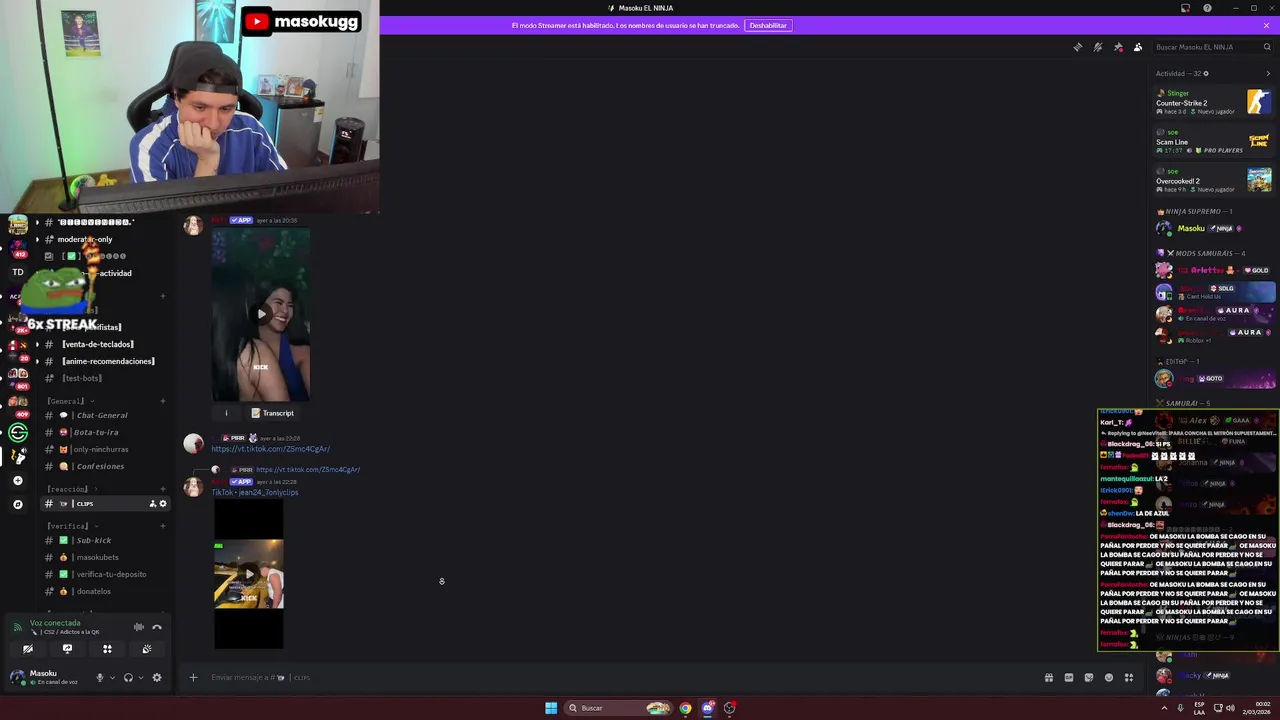Select the editor member with GOTO tag
This screenshot has width=1280, height=720.
point(1214,378)
